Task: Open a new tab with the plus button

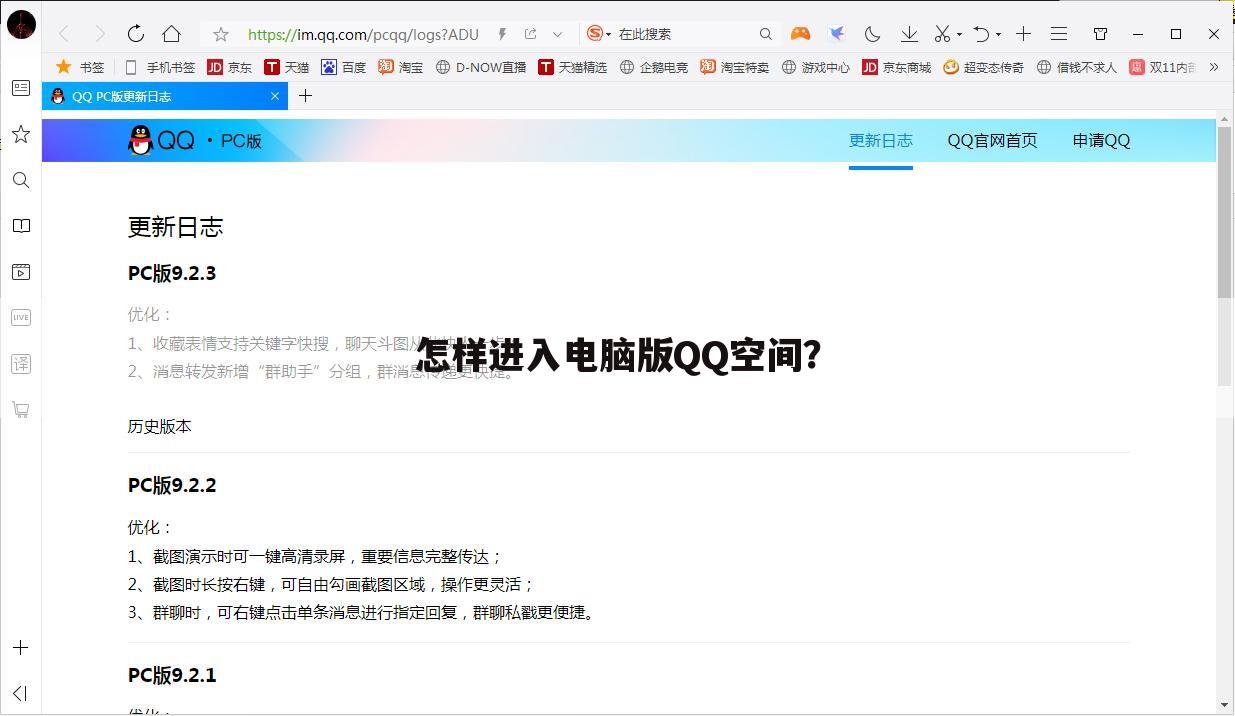Action: point(305,96)
